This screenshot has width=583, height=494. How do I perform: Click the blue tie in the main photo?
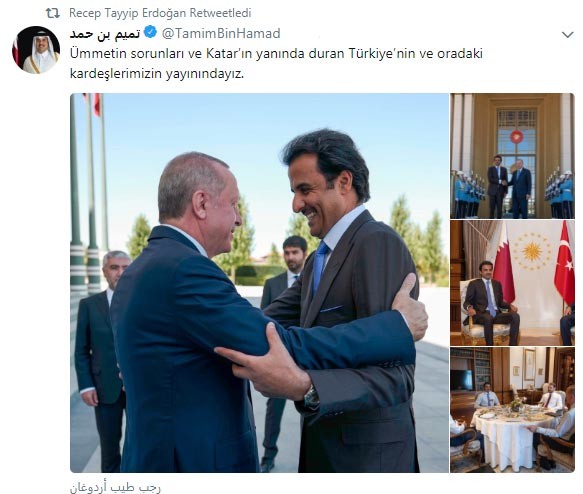[319, 267]
